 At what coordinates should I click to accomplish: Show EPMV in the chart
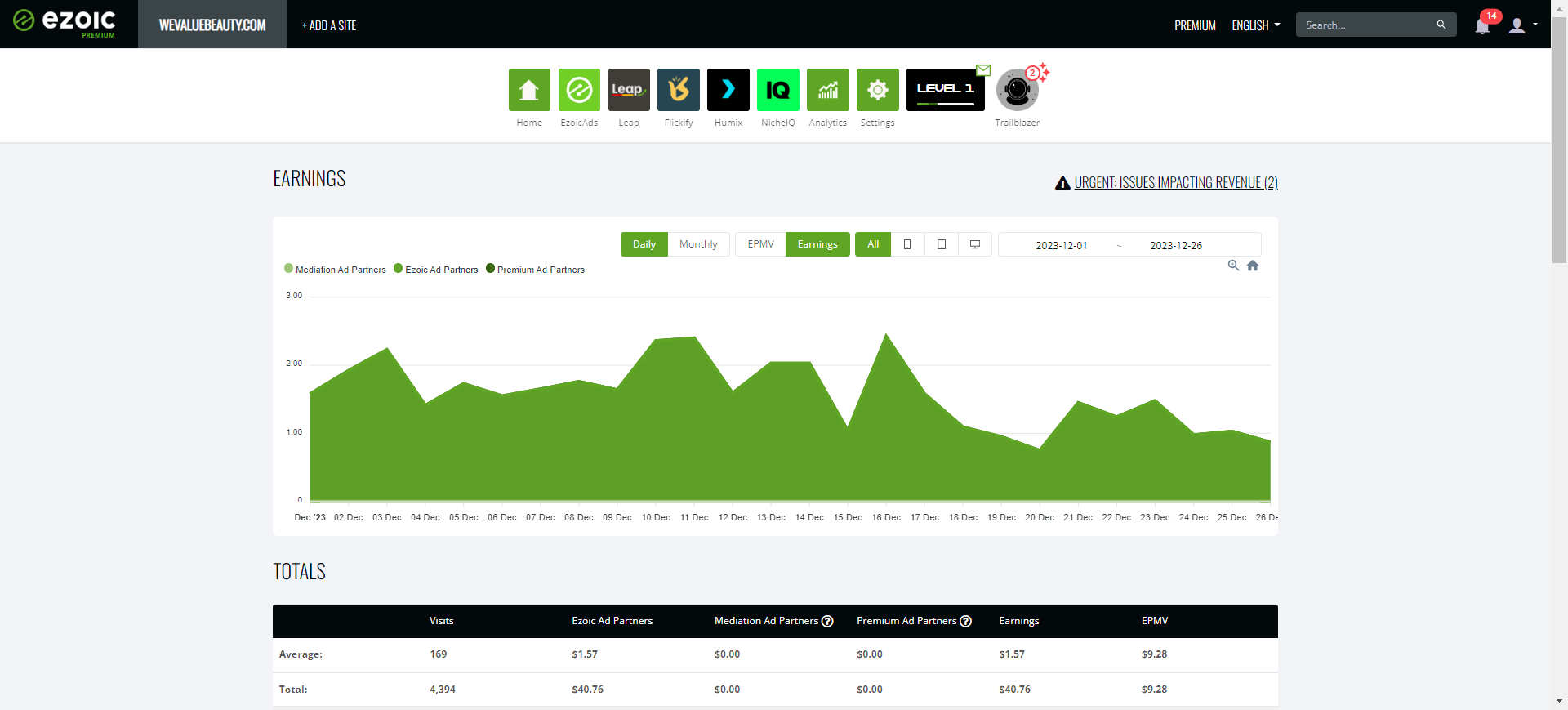tap(760, 244)
